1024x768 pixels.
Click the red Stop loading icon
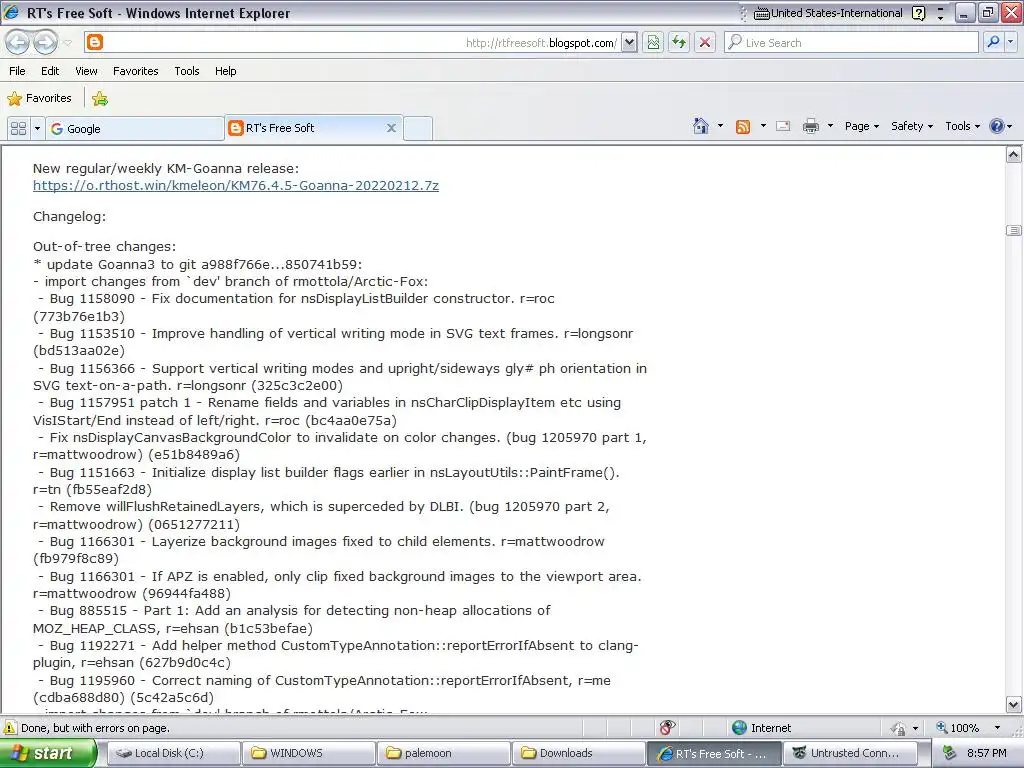point(705,43)
